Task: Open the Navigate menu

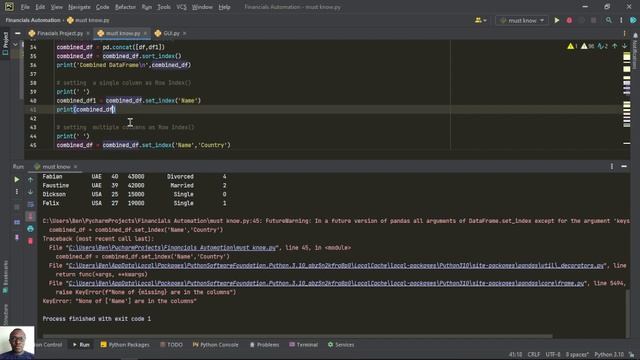Action: [79, 7]
